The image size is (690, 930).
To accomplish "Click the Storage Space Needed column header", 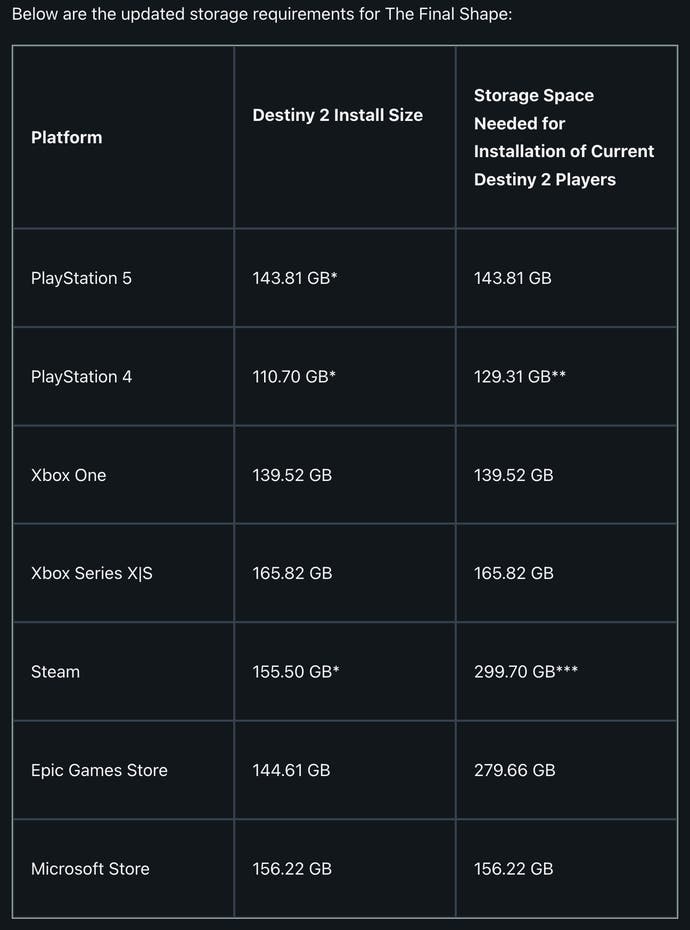I will click(x=564, y=138).
